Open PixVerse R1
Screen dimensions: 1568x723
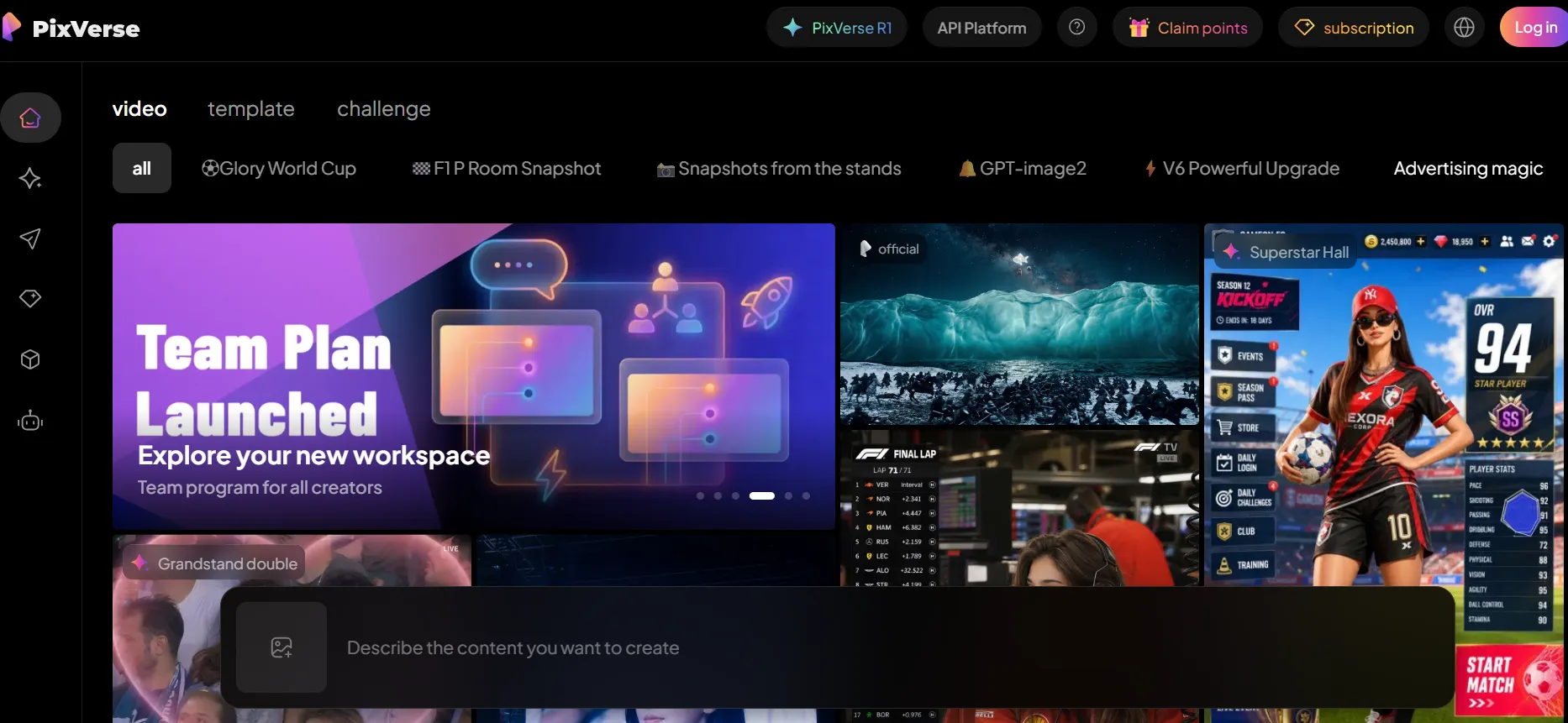click(837, 27)
